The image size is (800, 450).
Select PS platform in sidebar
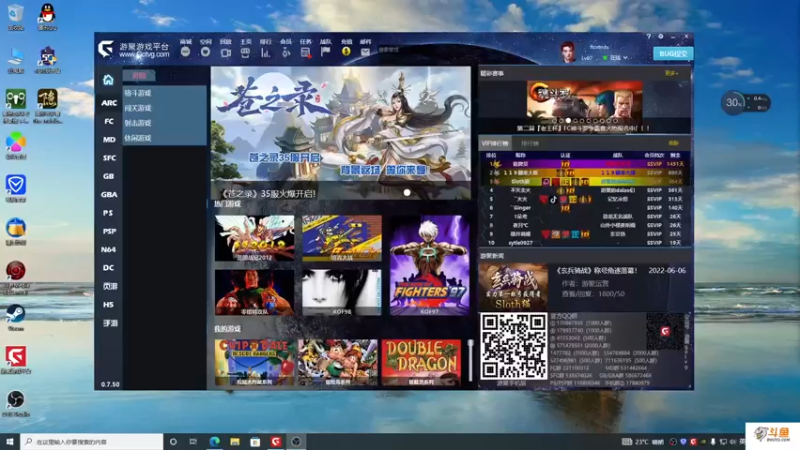tap(108, 213)
